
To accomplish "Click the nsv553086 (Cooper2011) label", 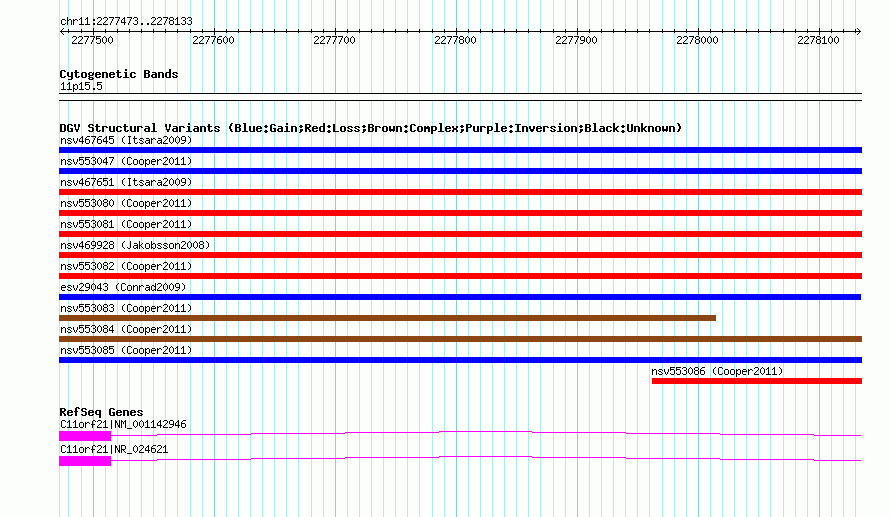I will click(x=717, y=371).
